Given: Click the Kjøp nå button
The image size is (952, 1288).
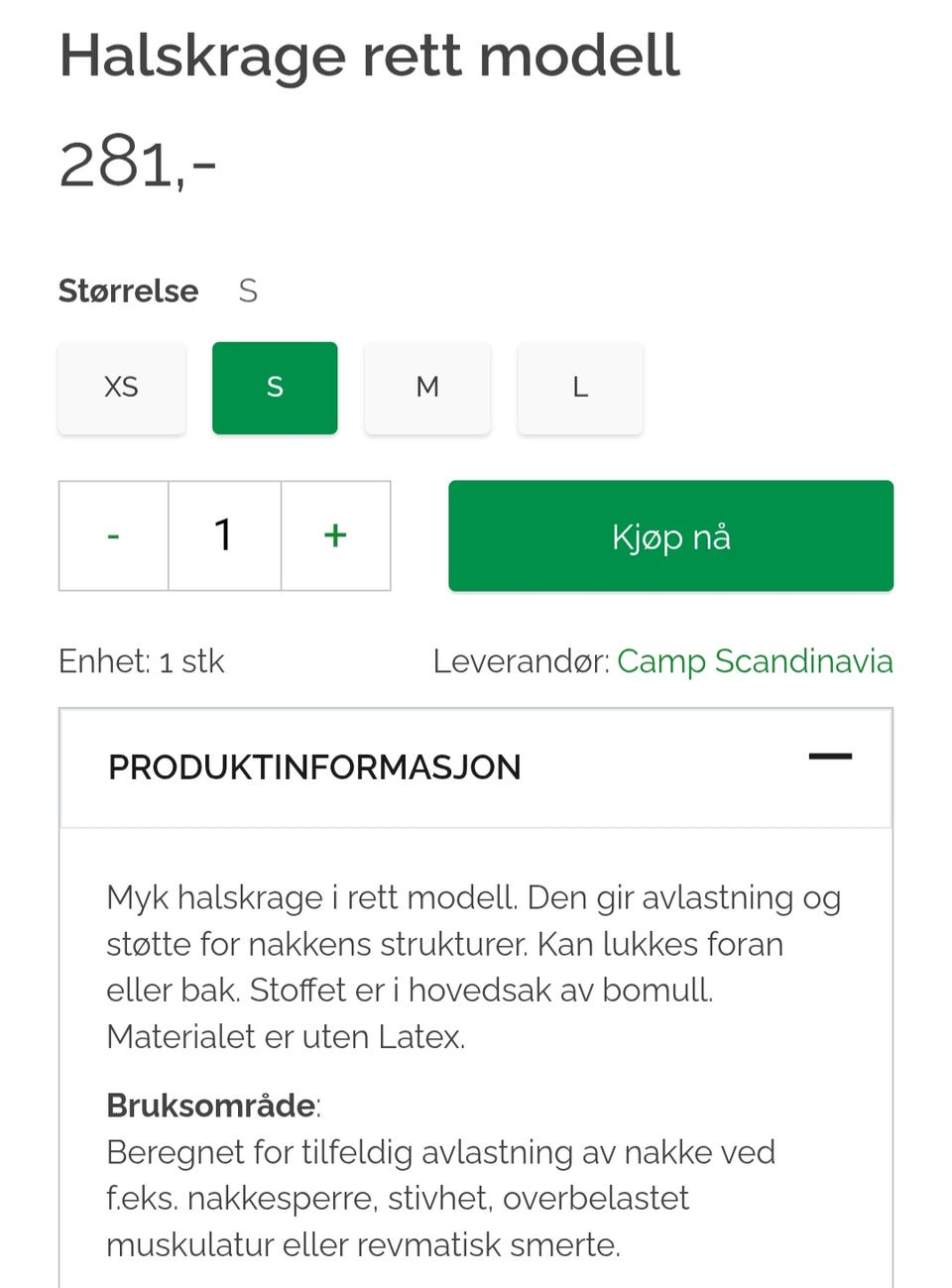Looking at the screenshot, I should pos(670,536).
